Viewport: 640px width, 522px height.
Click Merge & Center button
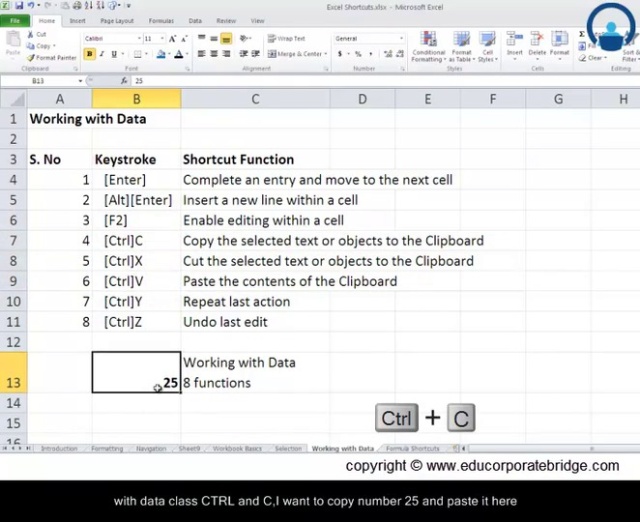coord(296,54)
